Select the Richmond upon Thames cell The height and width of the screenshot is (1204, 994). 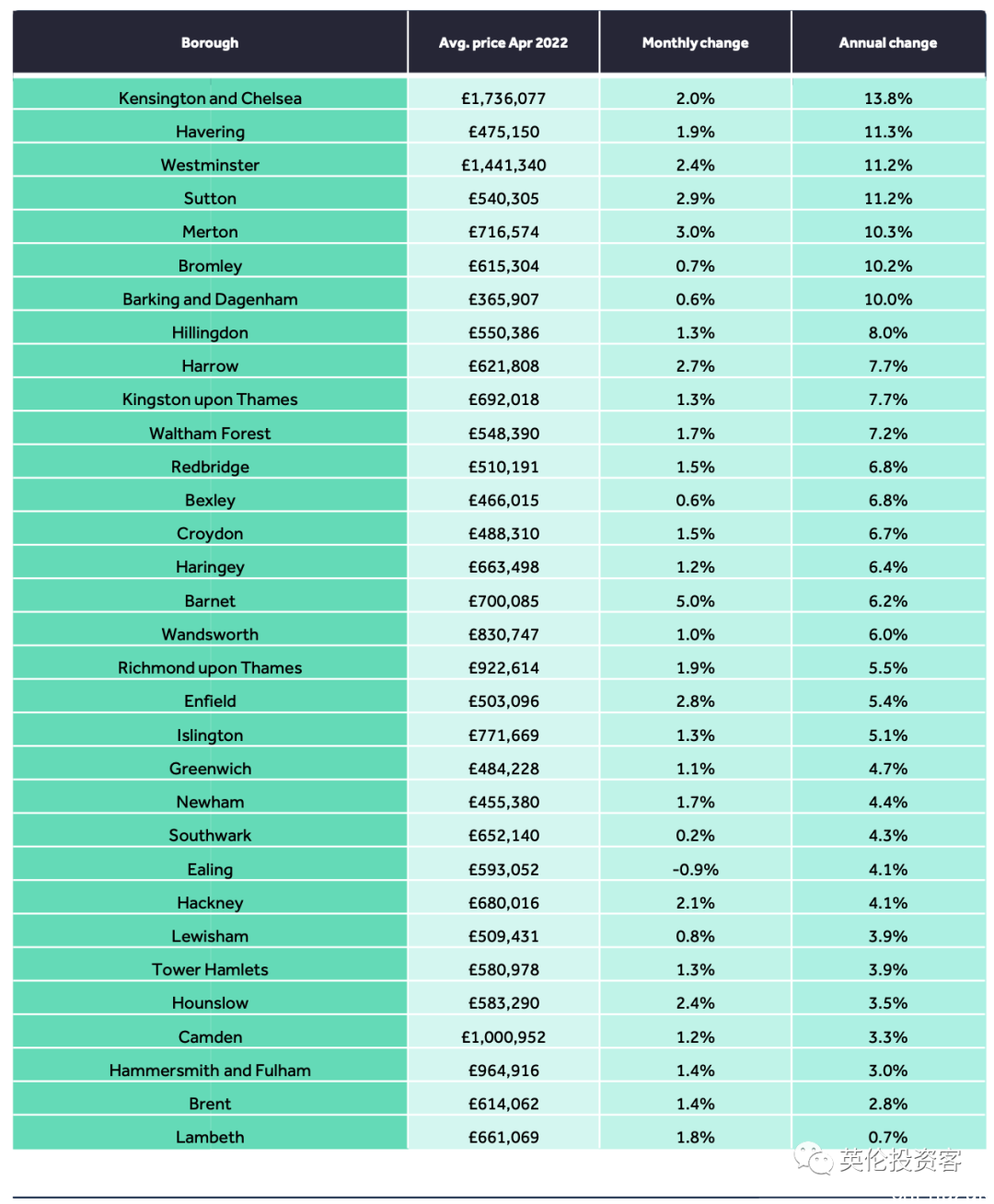pos(210,667)
